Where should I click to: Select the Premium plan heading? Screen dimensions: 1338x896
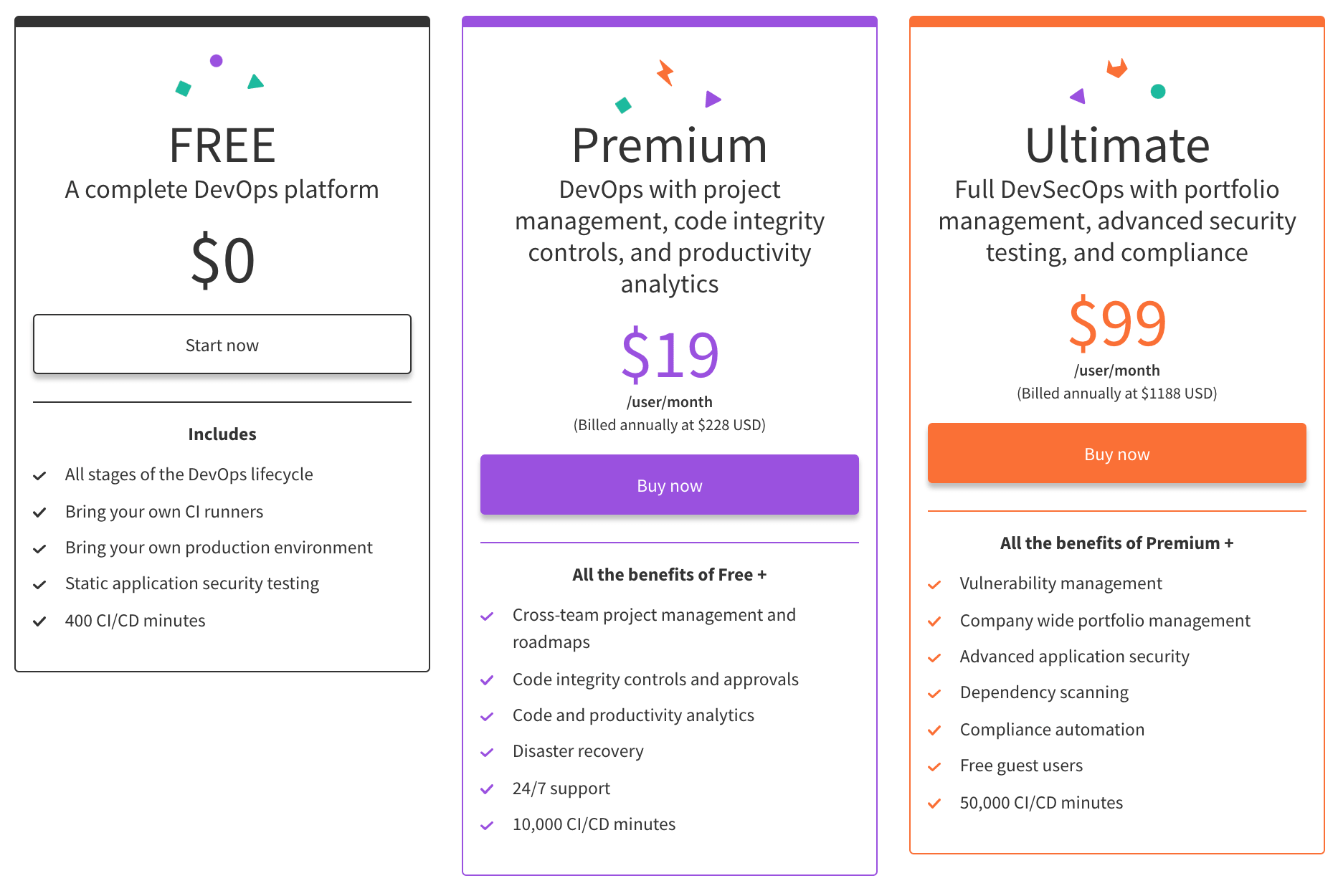pyautogui.click(x=670, y=146)
